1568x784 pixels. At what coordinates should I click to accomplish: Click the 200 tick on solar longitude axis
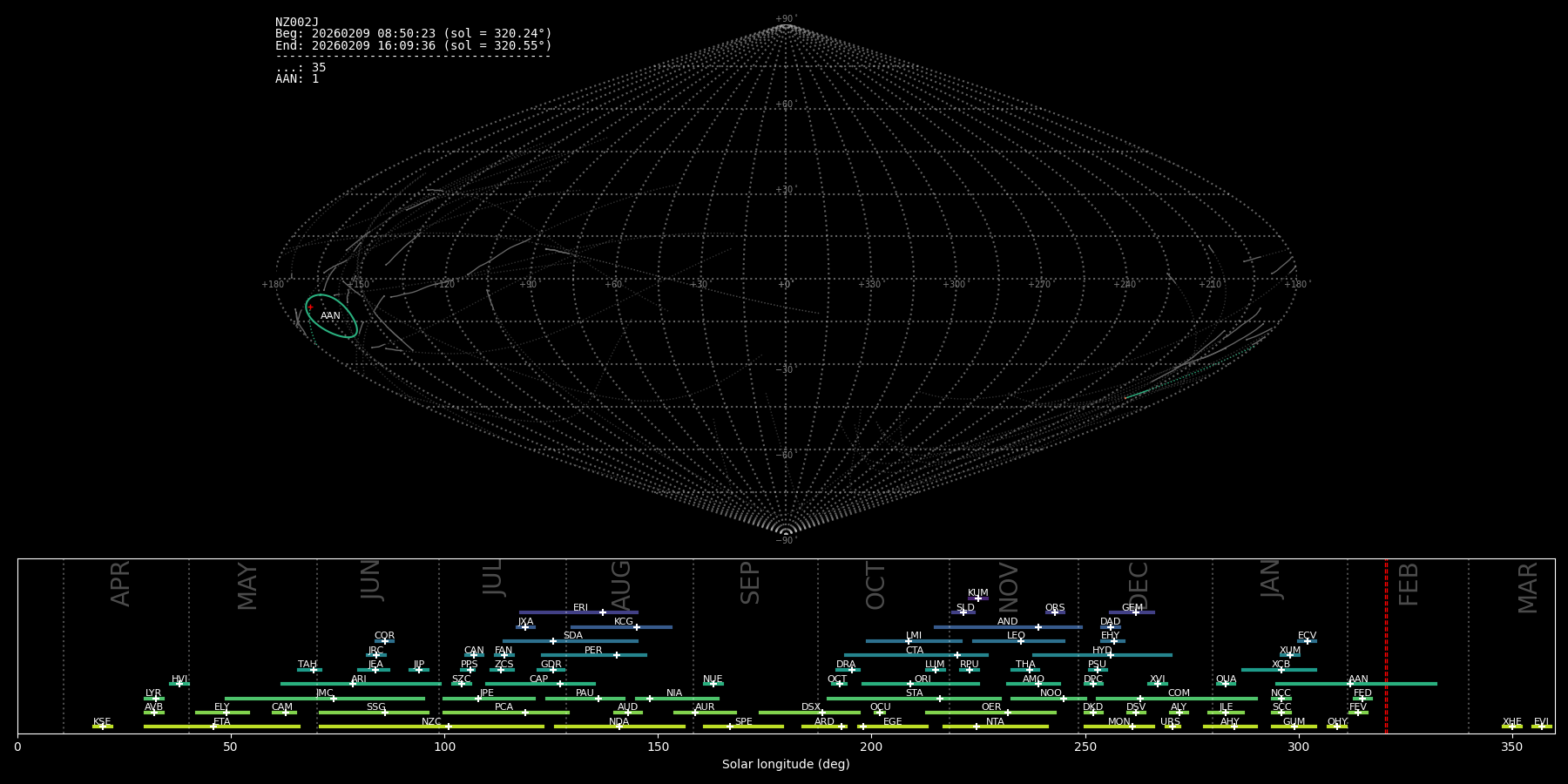(871, 747)
